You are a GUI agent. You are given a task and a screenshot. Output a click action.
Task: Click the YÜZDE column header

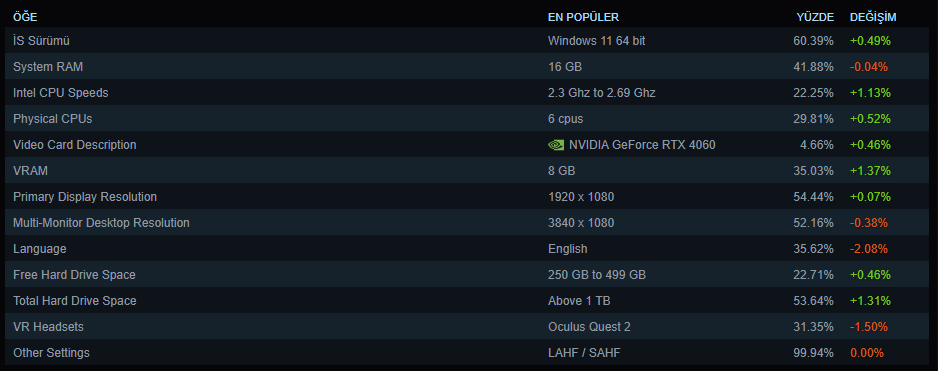click(815, 17)
